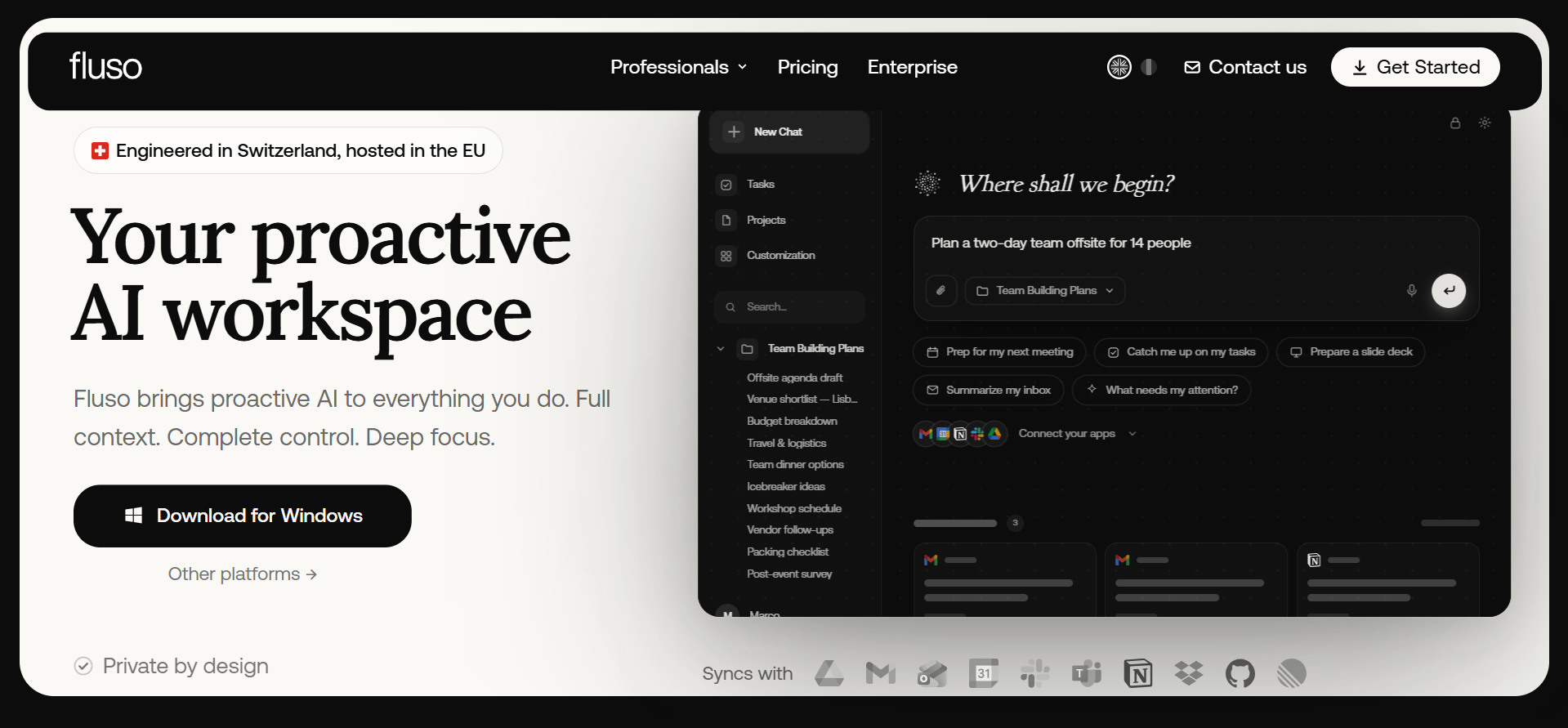This screenshot has width=1568, height=728.
Task: Click Summarize my inbox chip
Action: [x=988, y=391]
